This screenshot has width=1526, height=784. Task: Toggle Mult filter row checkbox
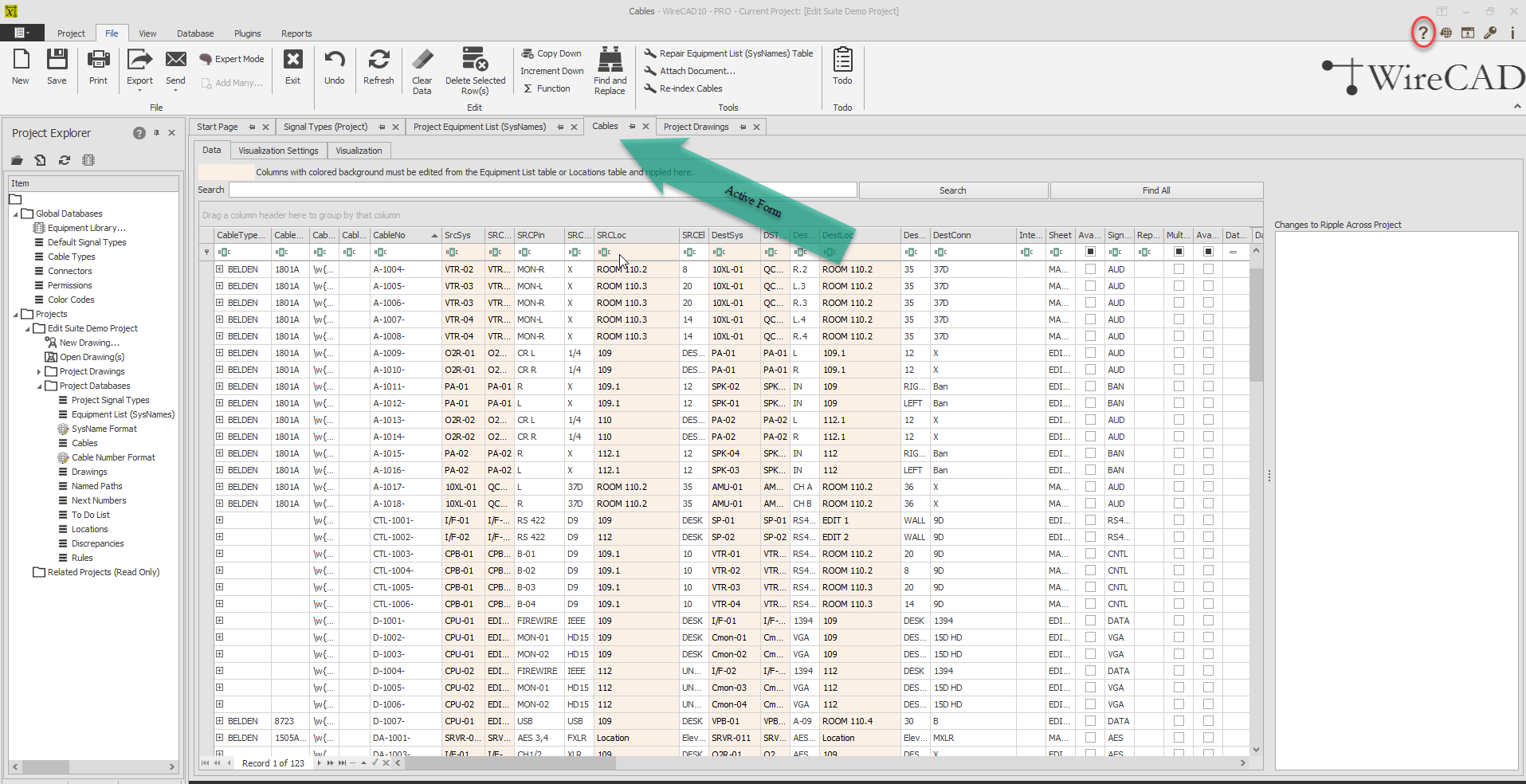1179,252
